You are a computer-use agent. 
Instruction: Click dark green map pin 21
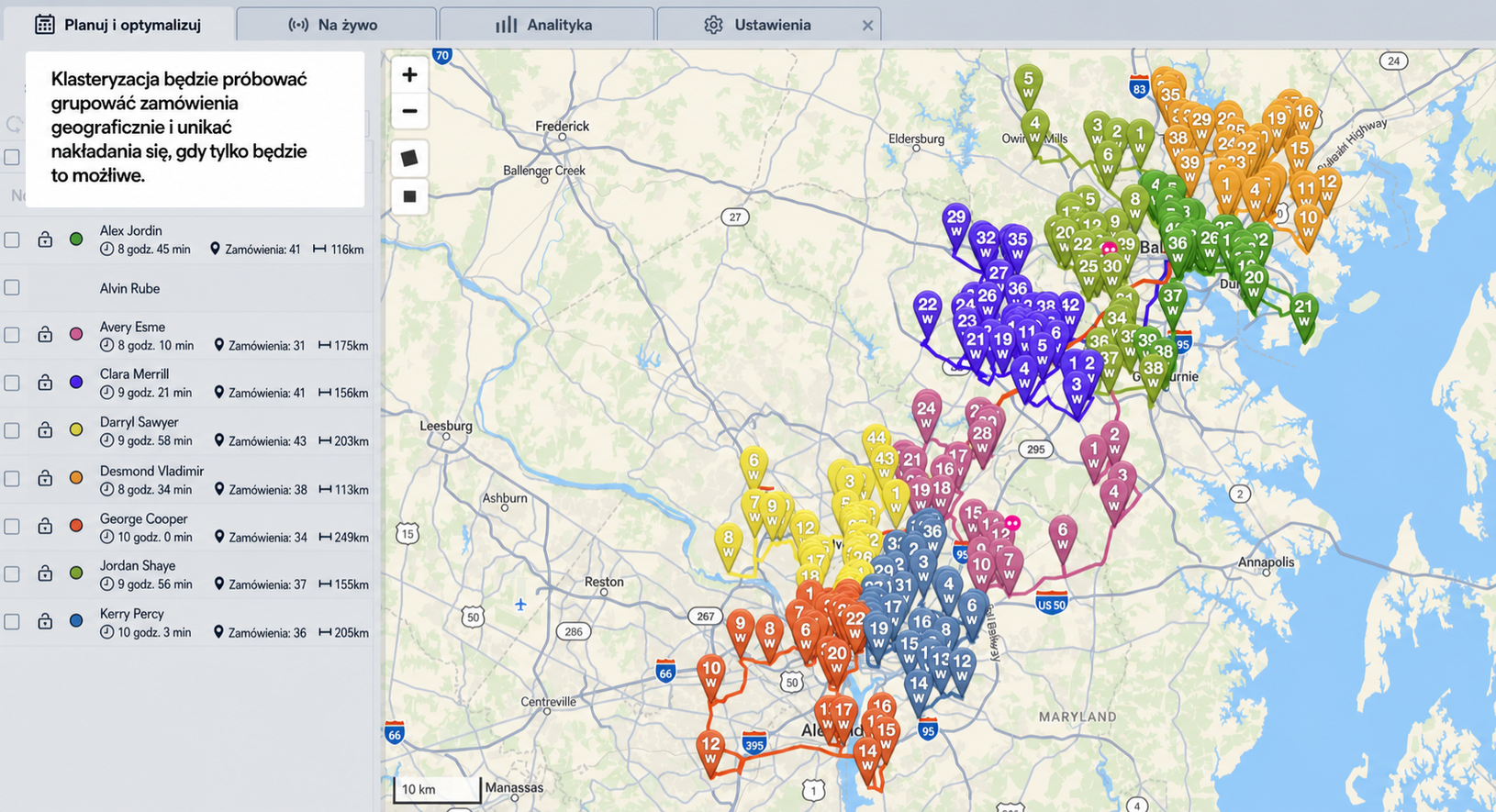point(1303,314)
